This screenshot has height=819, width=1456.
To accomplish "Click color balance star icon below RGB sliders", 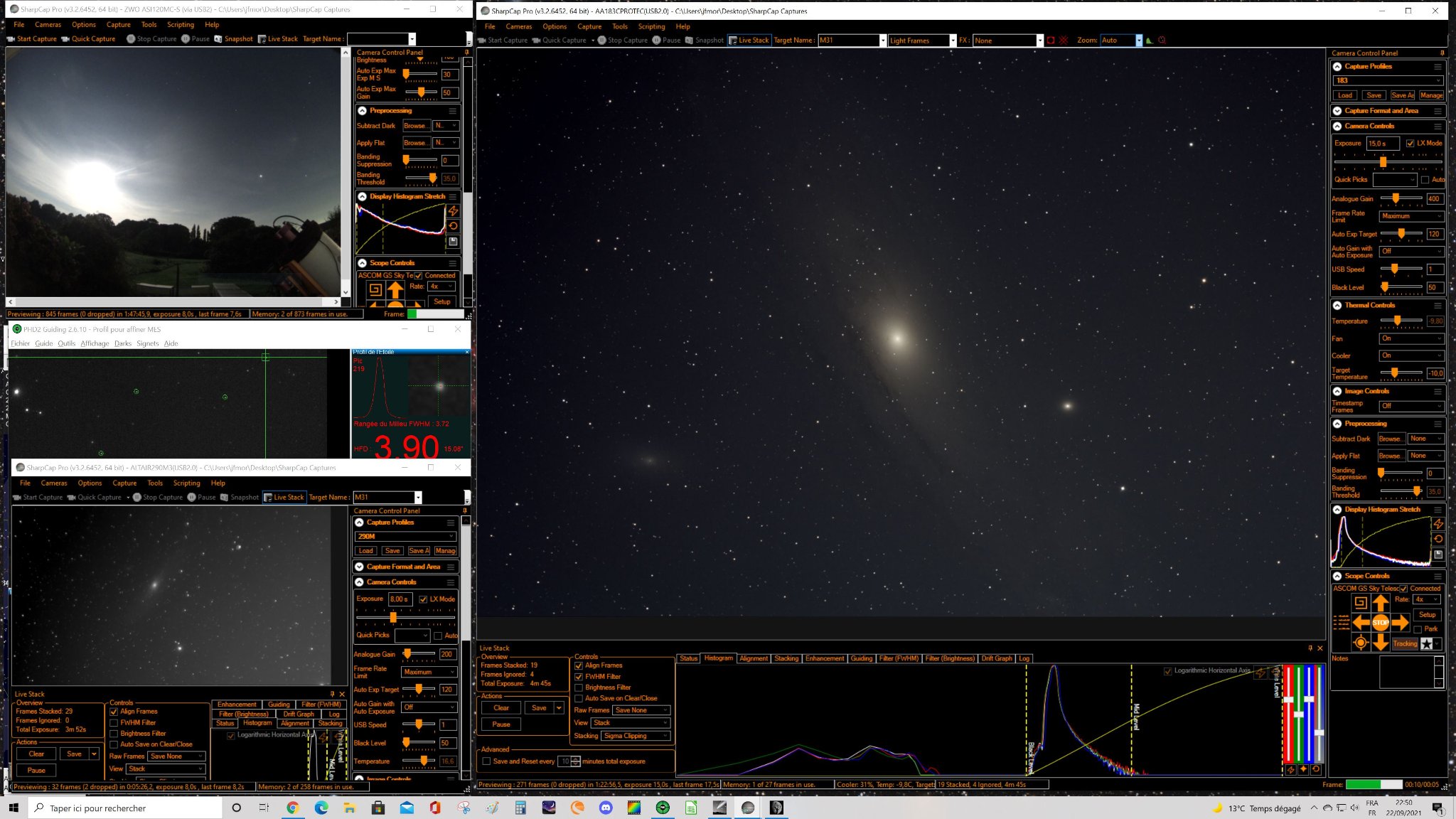I will pyautogui.click(x=1303, y=769).
